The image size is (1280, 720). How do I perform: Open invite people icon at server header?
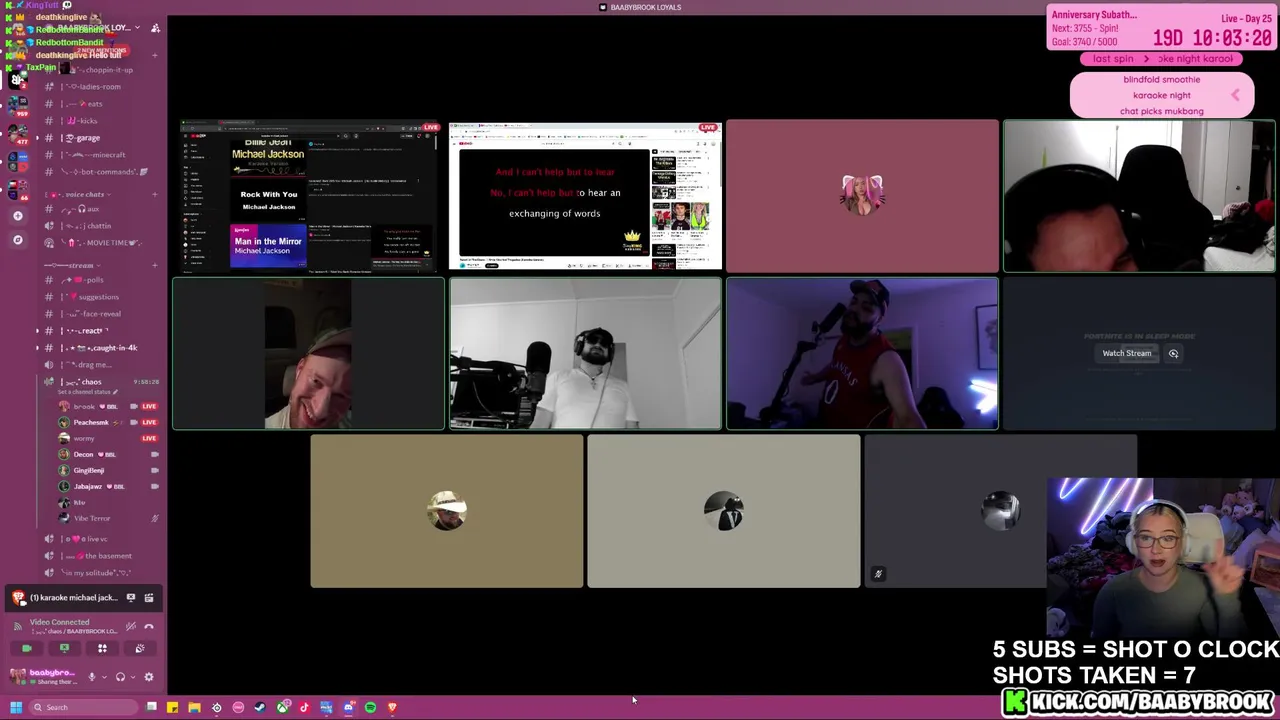coord(155,28)
